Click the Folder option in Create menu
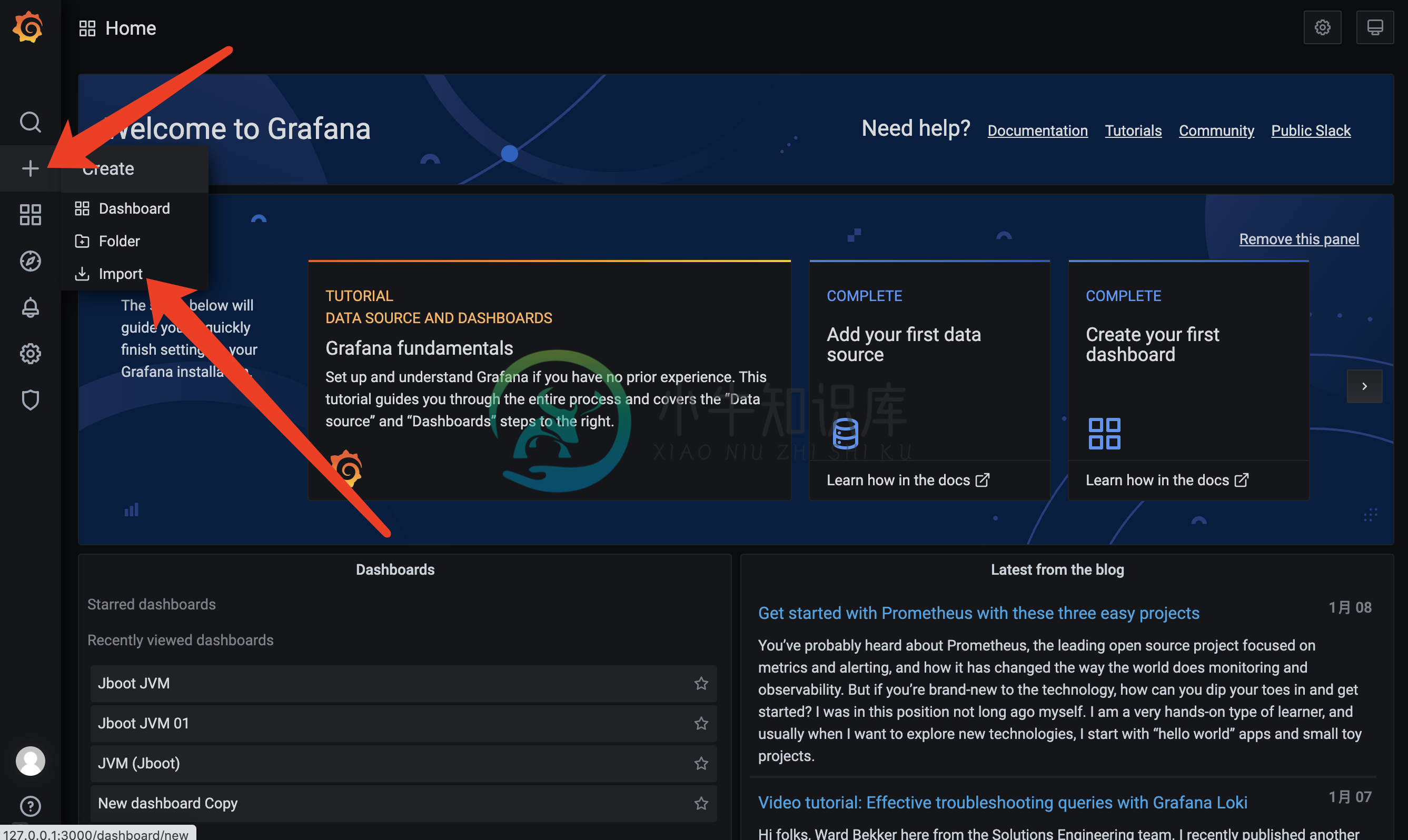 click(119, 240)
